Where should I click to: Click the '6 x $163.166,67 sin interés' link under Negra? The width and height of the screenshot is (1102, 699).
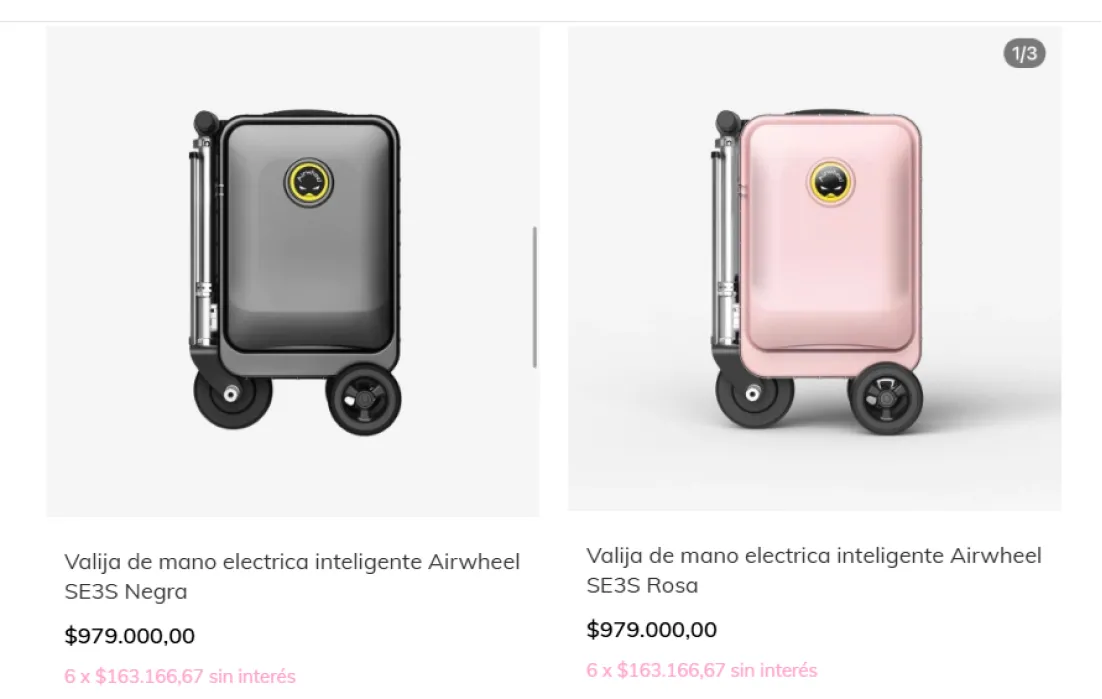point(179,675)
